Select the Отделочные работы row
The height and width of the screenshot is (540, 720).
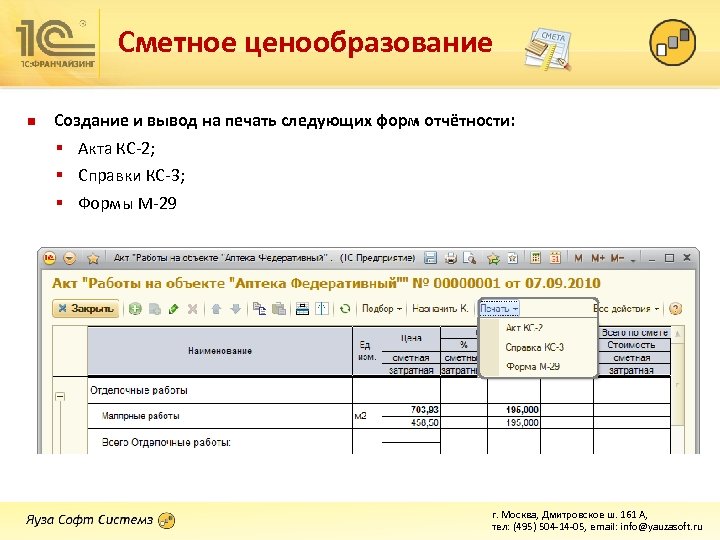click(x=220, y=390)
